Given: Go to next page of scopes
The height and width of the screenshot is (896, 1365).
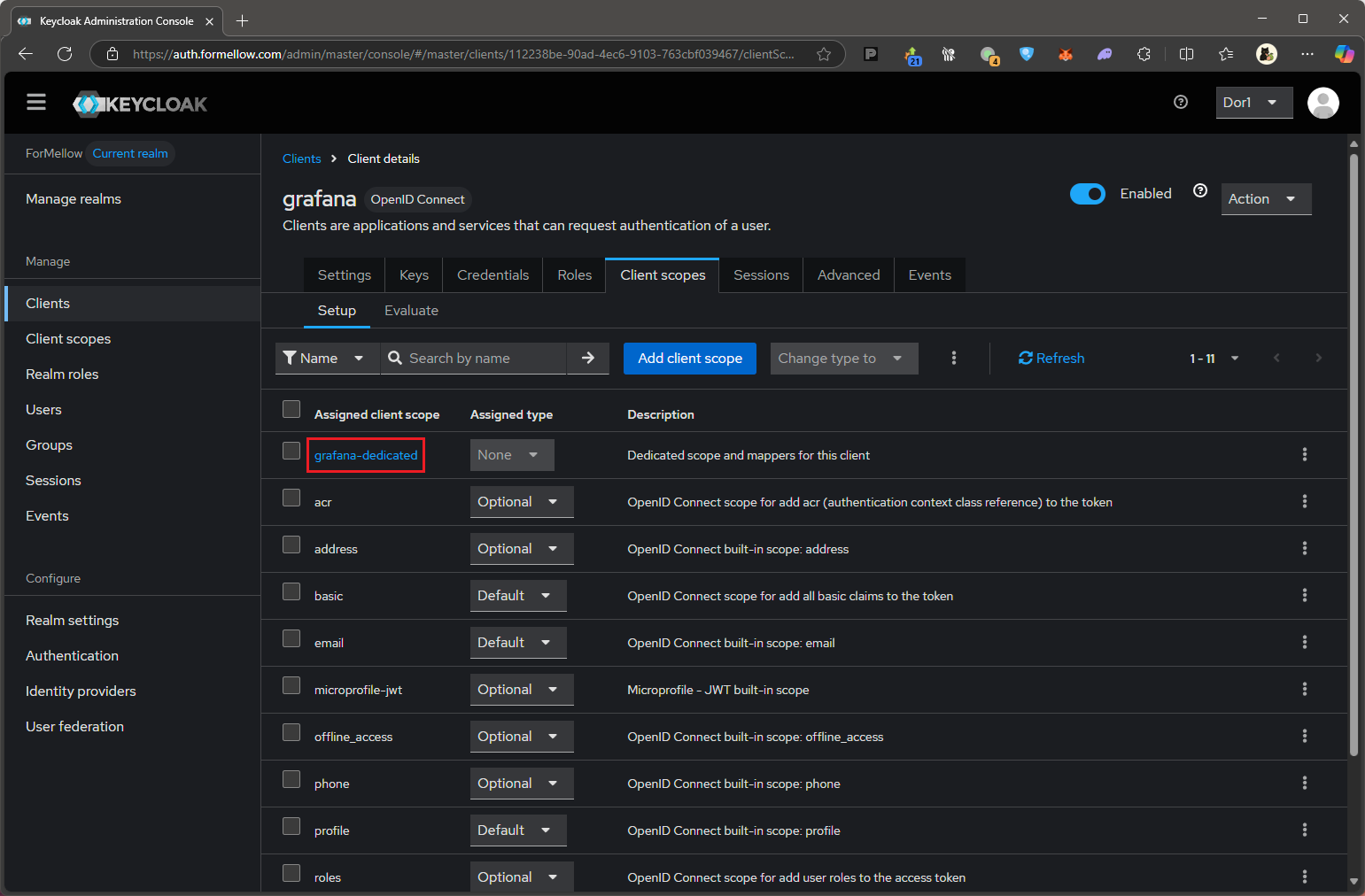Looking at the screenshot, I should click(x=1318, y=358).
